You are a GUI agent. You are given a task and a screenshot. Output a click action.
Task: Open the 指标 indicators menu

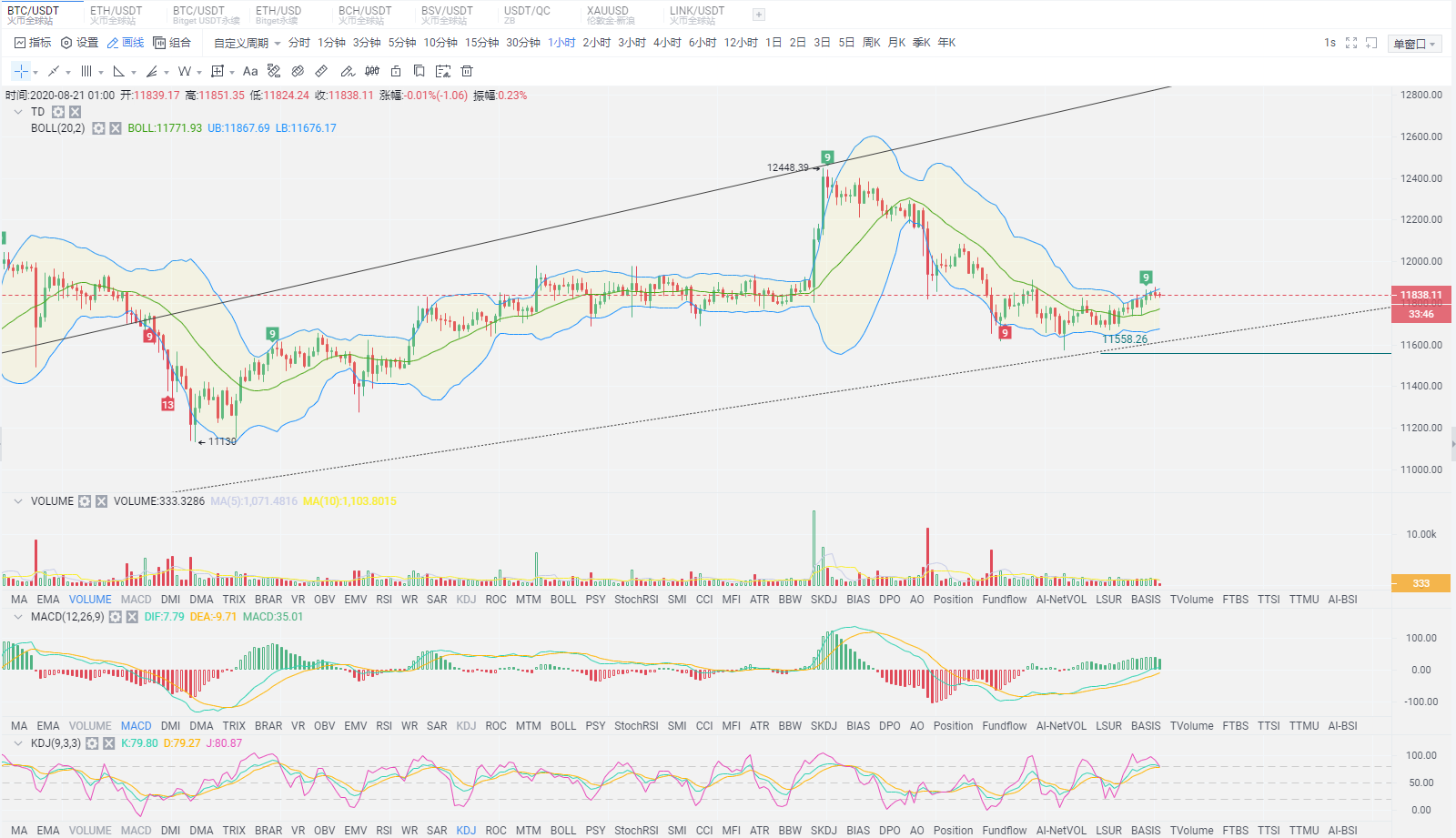tap(33, 43)
